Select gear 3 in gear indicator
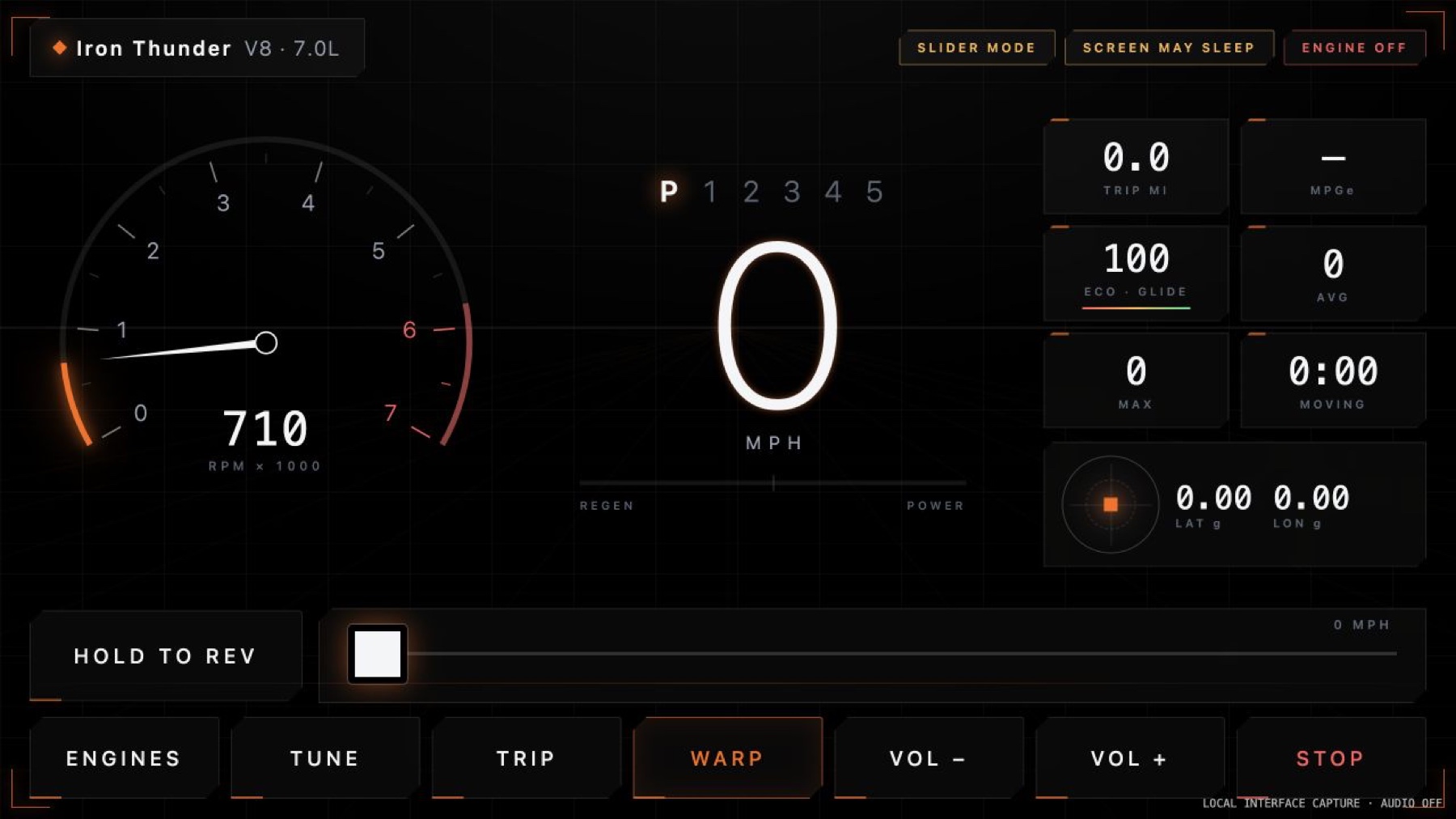Image resolution: width=1456 pixels, height=819 pixels. [x=792, y=192]
